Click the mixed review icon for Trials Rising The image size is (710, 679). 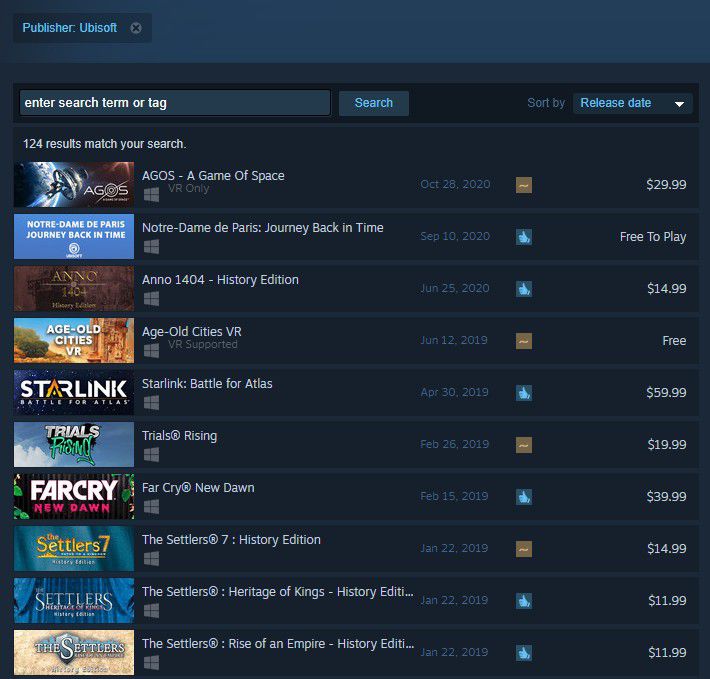523,445
